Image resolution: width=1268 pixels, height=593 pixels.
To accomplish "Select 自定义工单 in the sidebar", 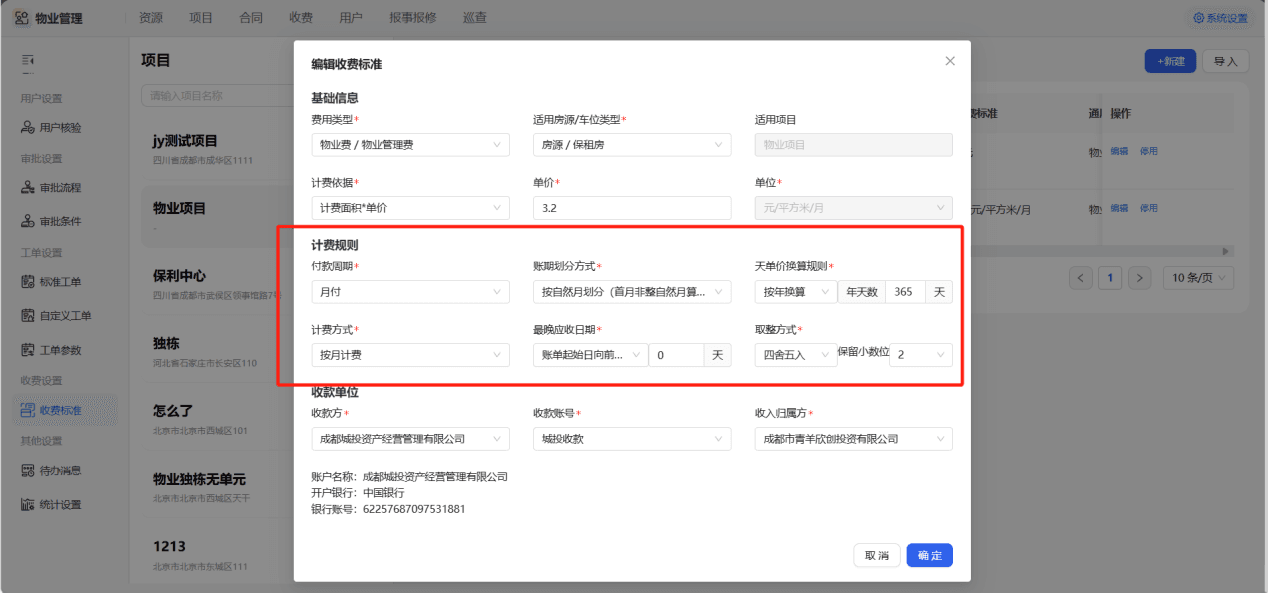I will [x=66, y=316].
